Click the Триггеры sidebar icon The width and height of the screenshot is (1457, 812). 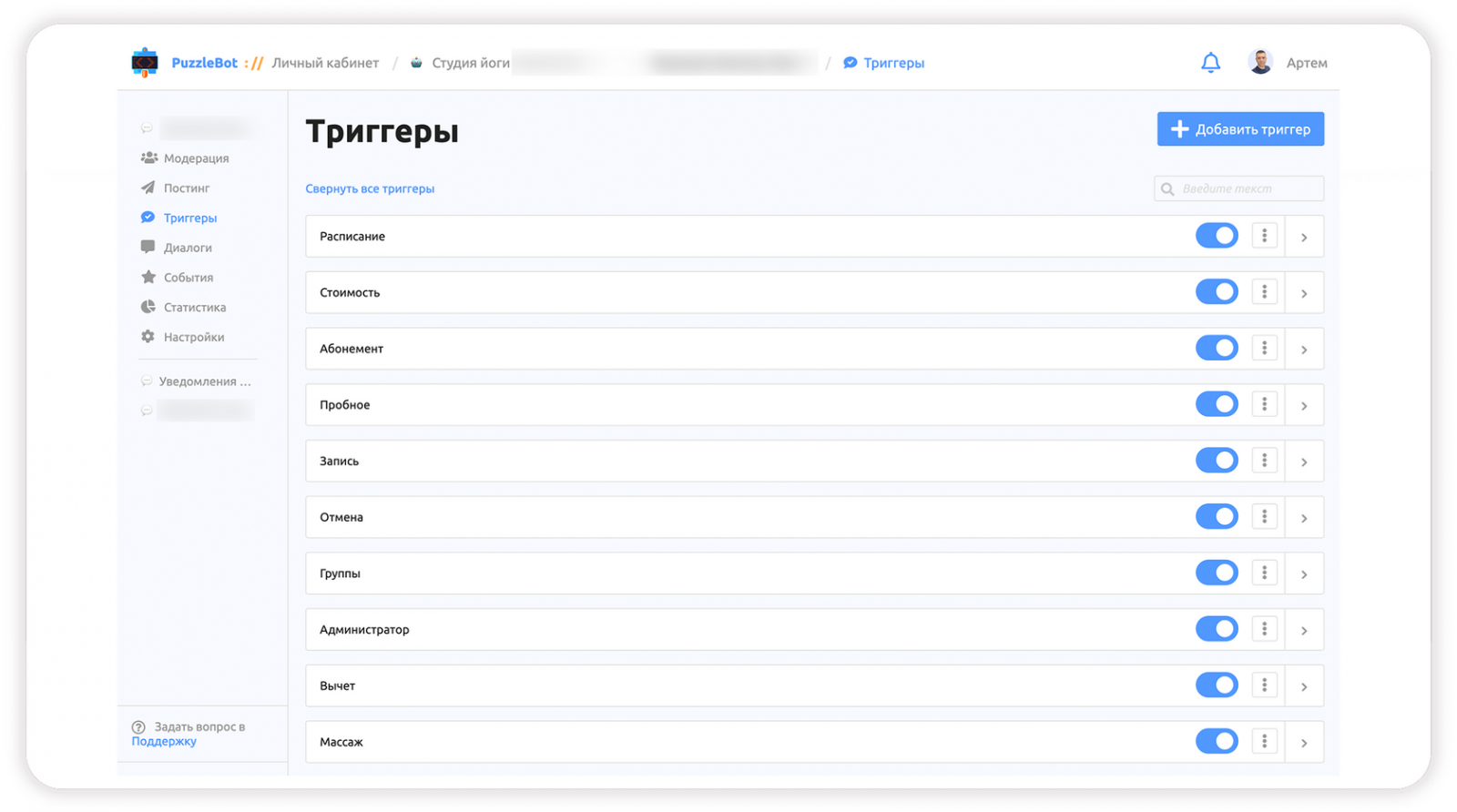pyautogui.click(x=148, y=218)
